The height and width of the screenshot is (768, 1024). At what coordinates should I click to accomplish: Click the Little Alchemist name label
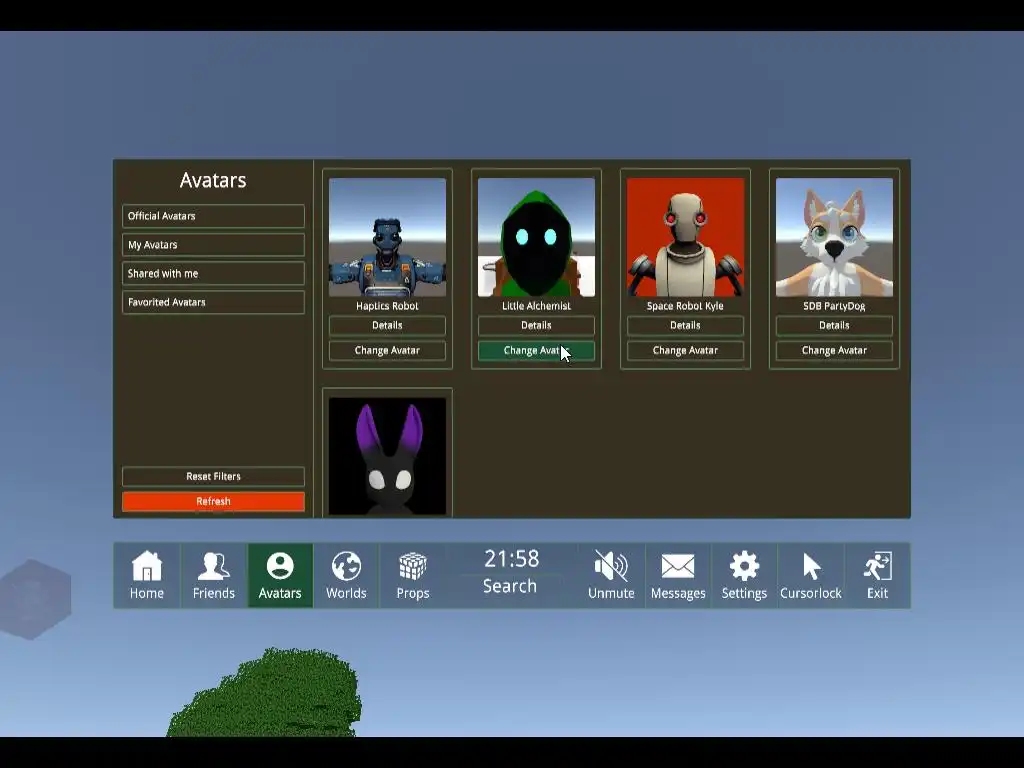click(x=536, y=306)
